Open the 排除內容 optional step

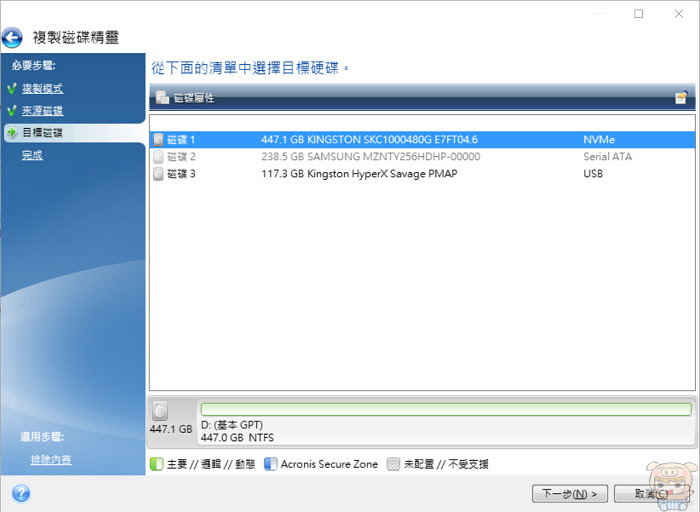[51, 459]
